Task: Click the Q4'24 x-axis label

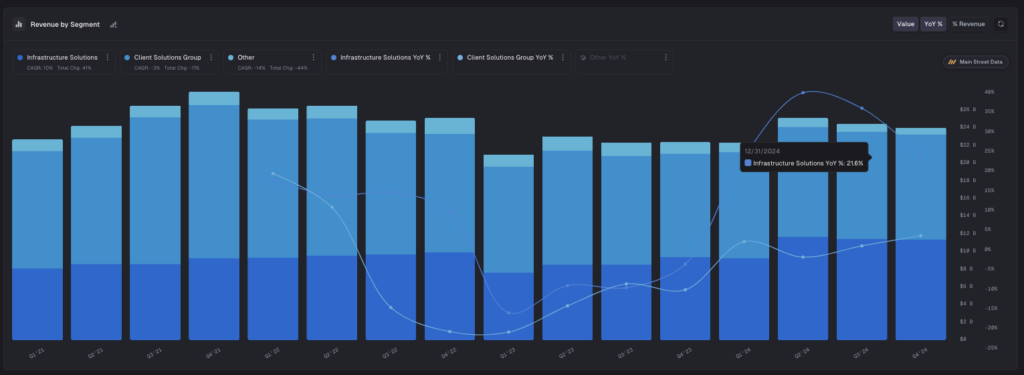Action: [x=921, y=353]
